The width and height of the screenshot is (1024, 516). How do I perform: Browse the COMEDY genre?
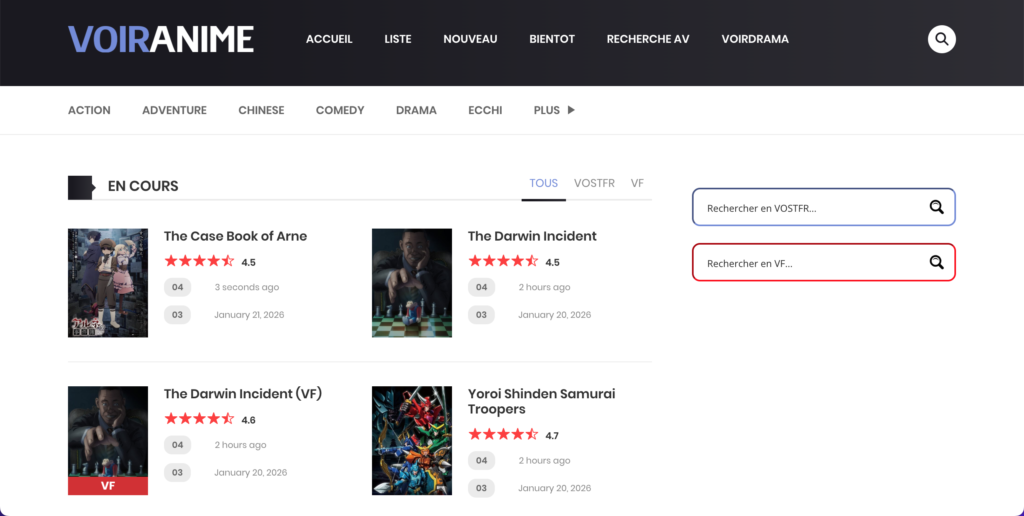click(340, 110)
